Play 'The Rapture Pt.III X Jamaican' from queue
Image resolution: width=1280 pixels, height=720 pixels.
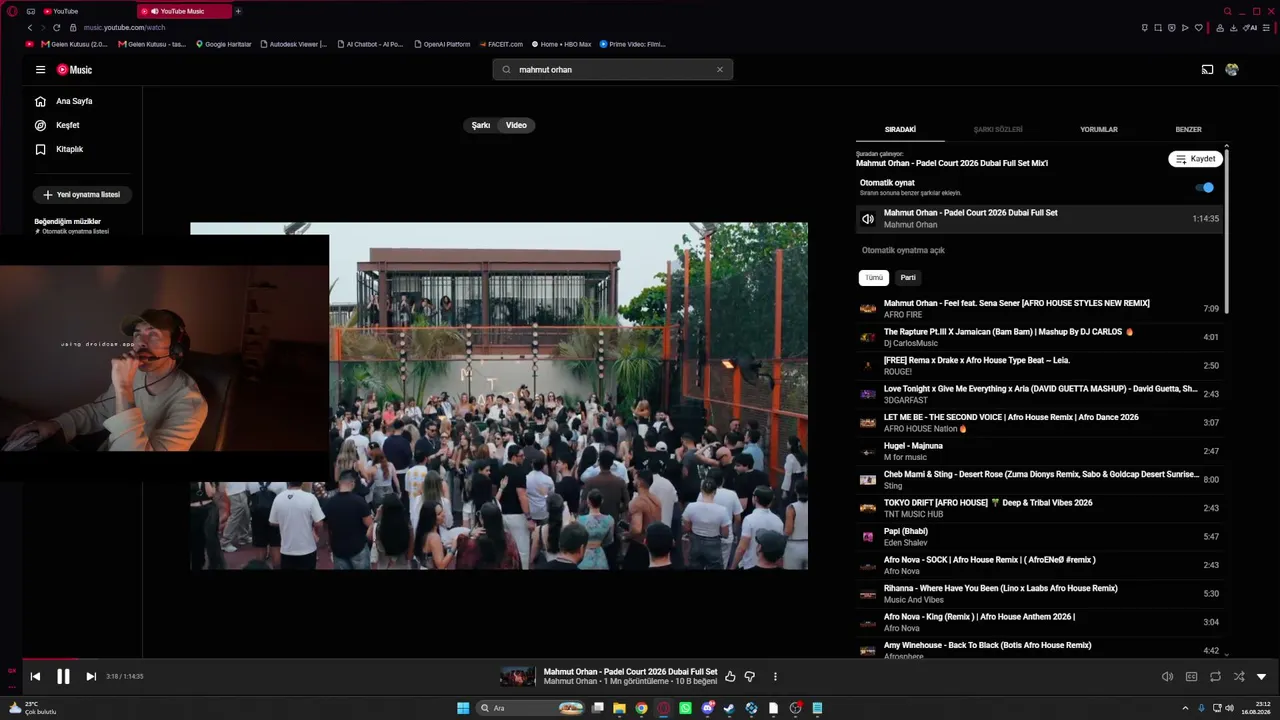[1039, 337]
